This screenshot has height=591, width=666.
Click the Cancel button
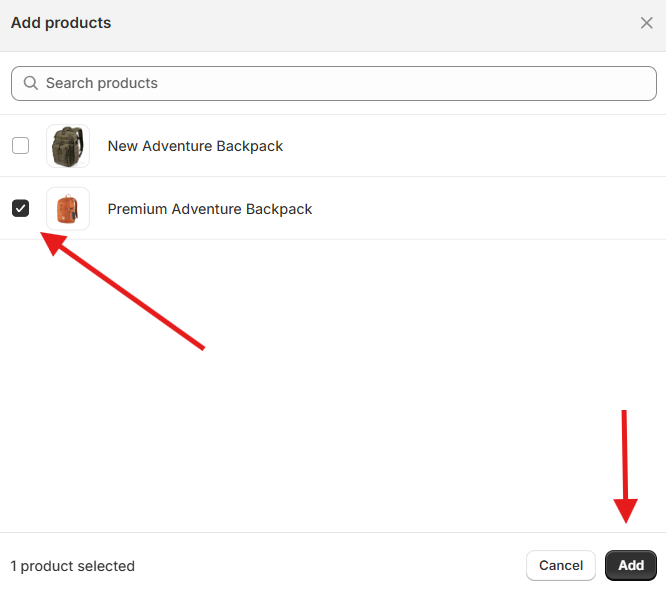click(x=561, y=566)
